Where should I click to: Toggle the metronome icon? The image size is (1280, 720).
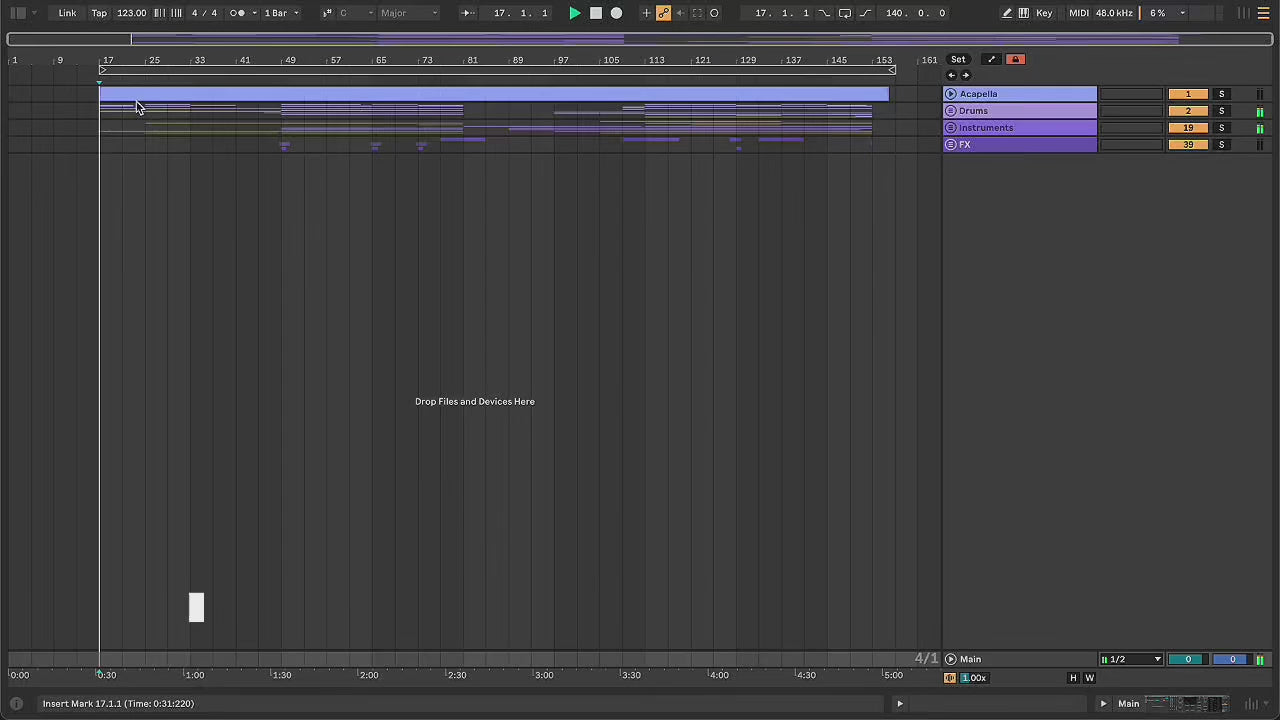(x=237, y=13)
